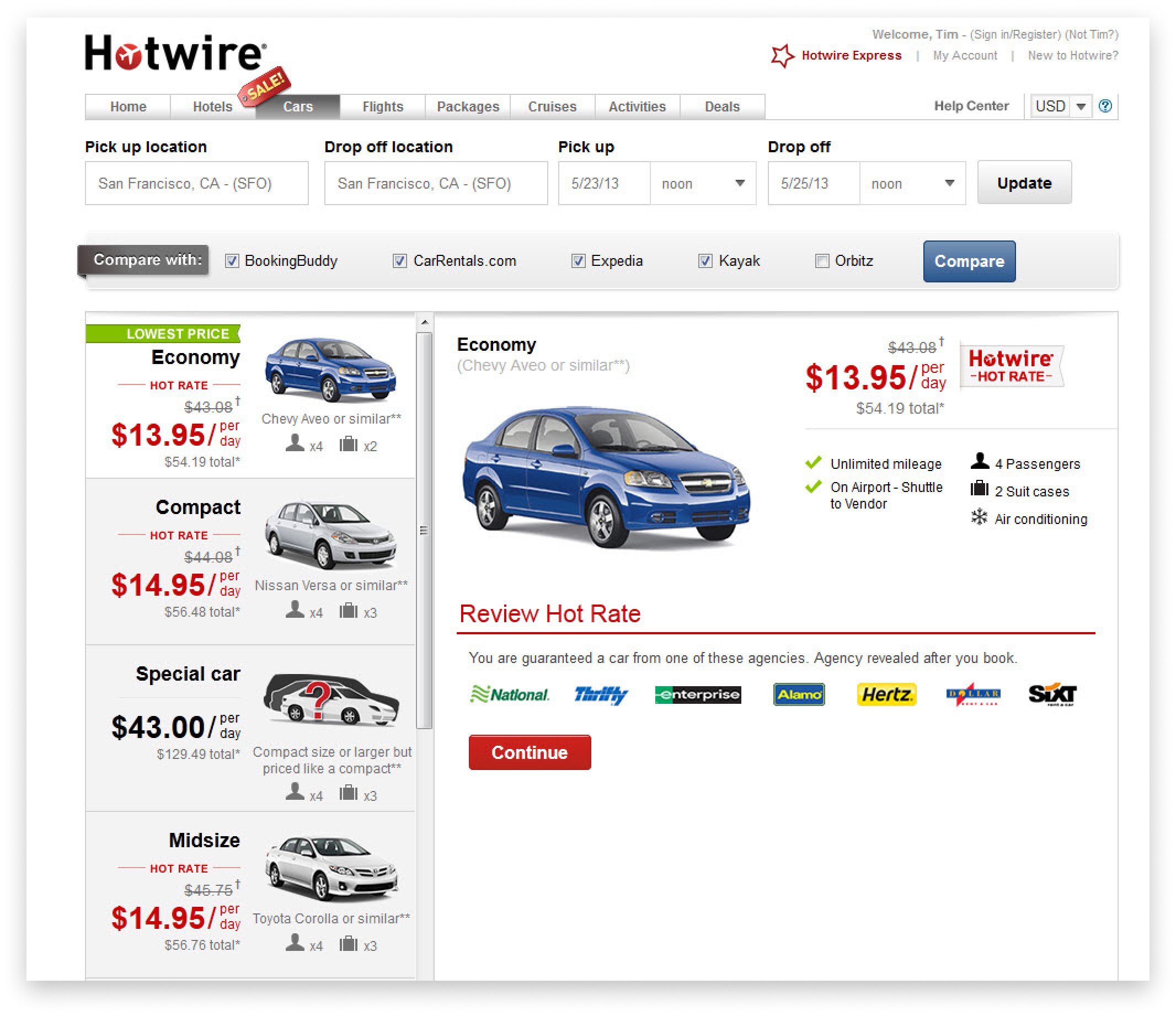Click luggage icon in Compact listing

[348, 610]
